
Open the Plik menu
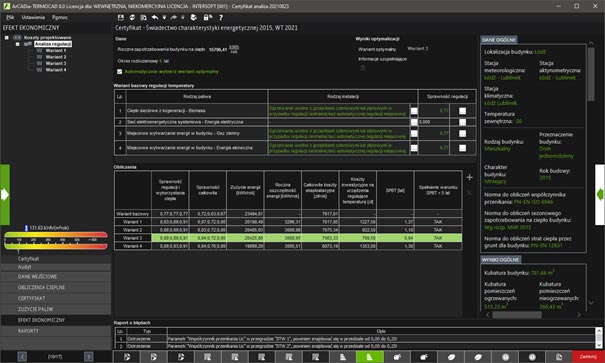[x=10, y=17]
